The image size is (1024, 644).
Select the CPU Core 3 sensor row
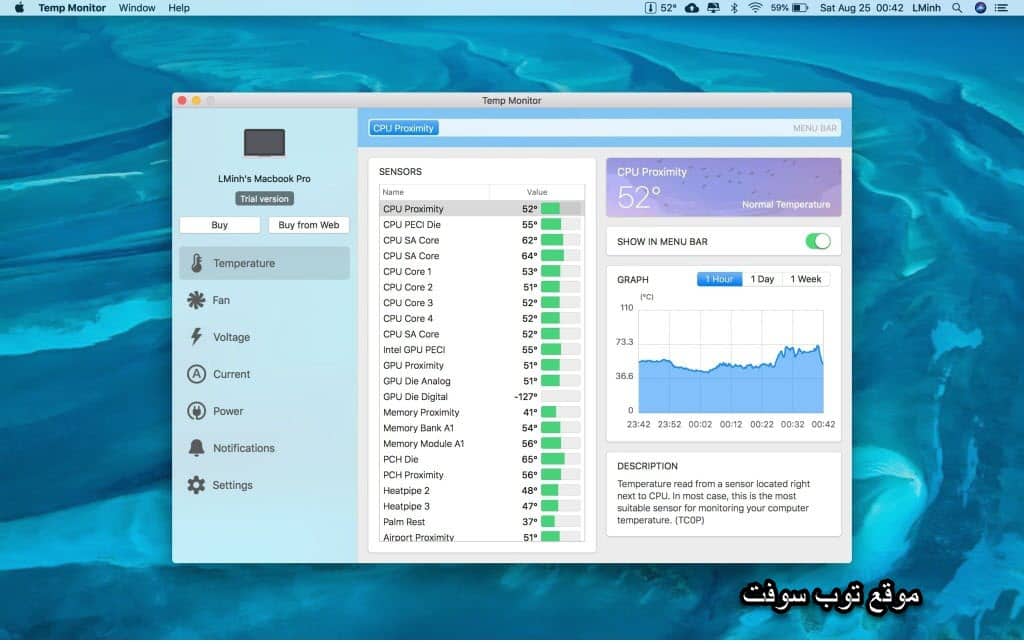click(481, 303)
